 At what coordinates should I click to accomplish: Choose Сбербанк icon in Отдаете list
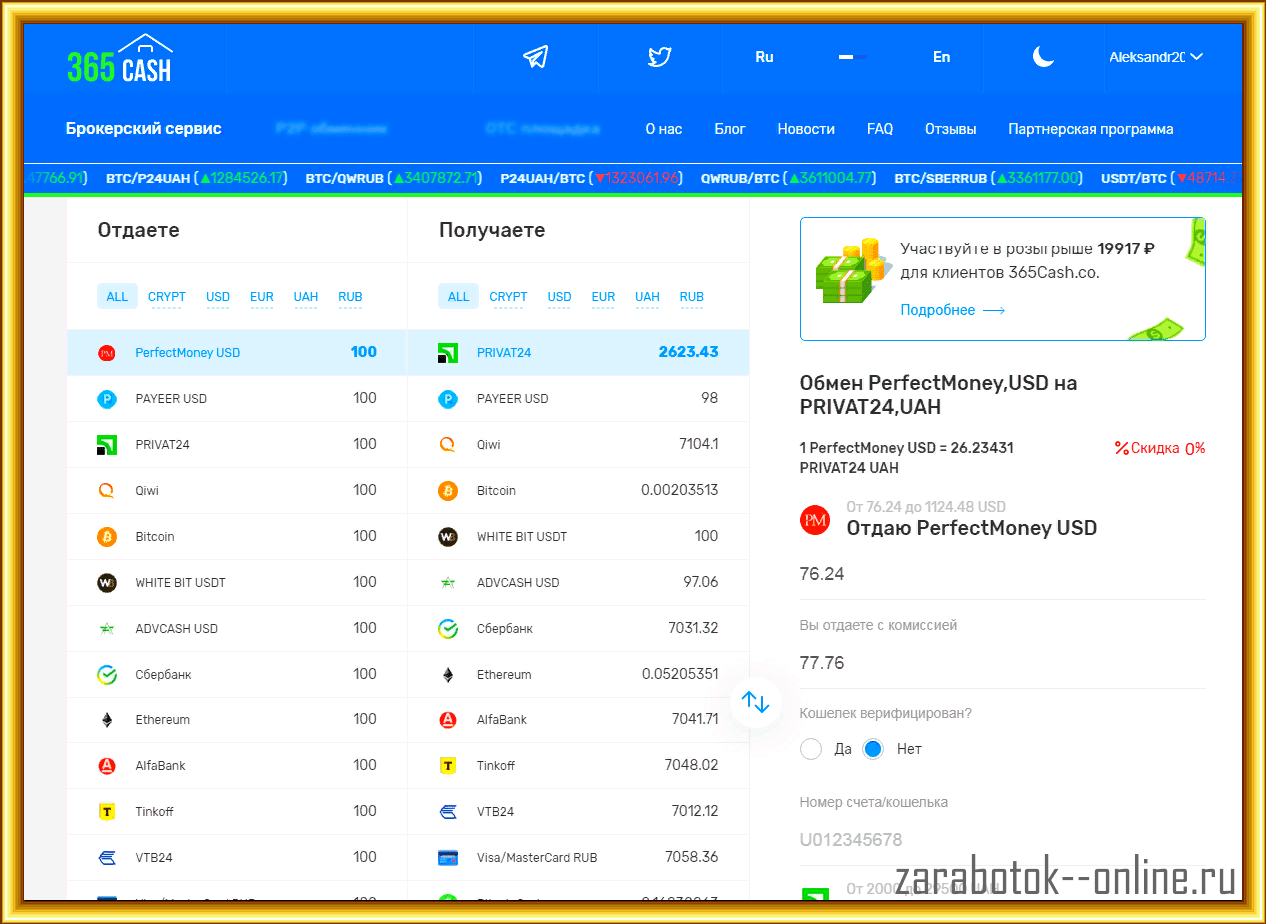(x=107, y=675)
